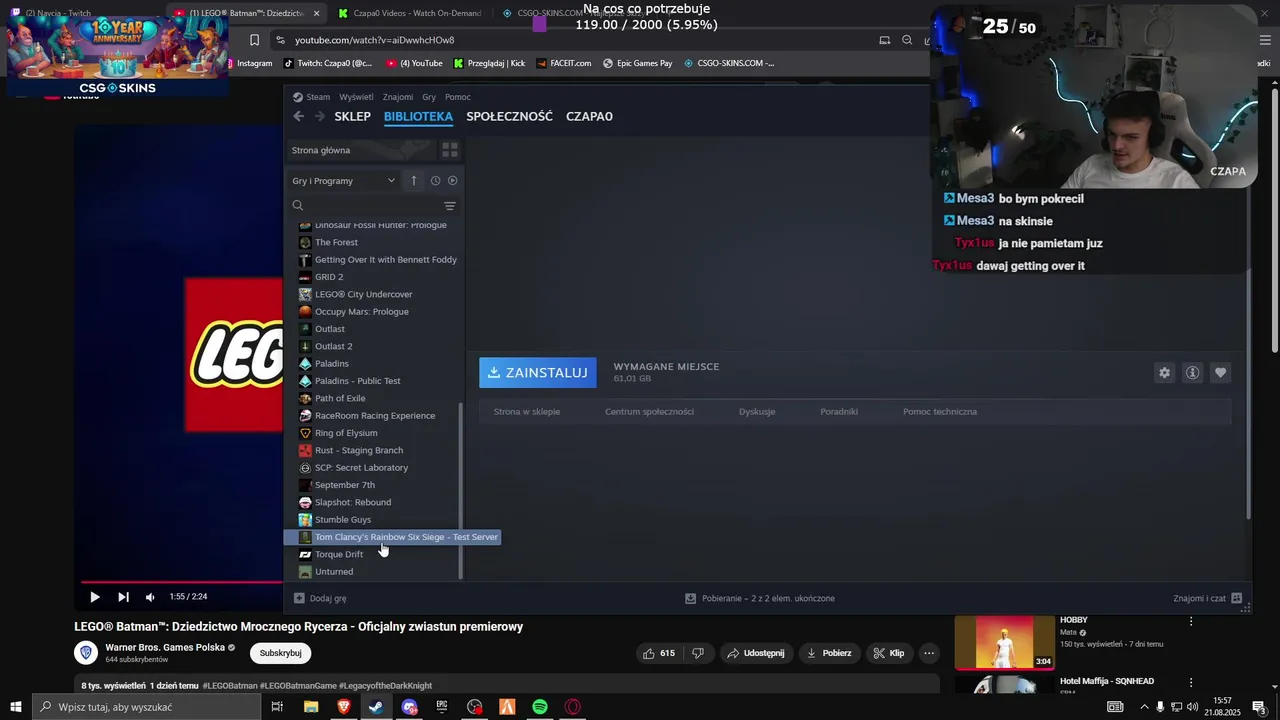The height and width of the screenshot is (720, 1280).
Task: Select Outlast 2 in the library
Action: [333, 346]
